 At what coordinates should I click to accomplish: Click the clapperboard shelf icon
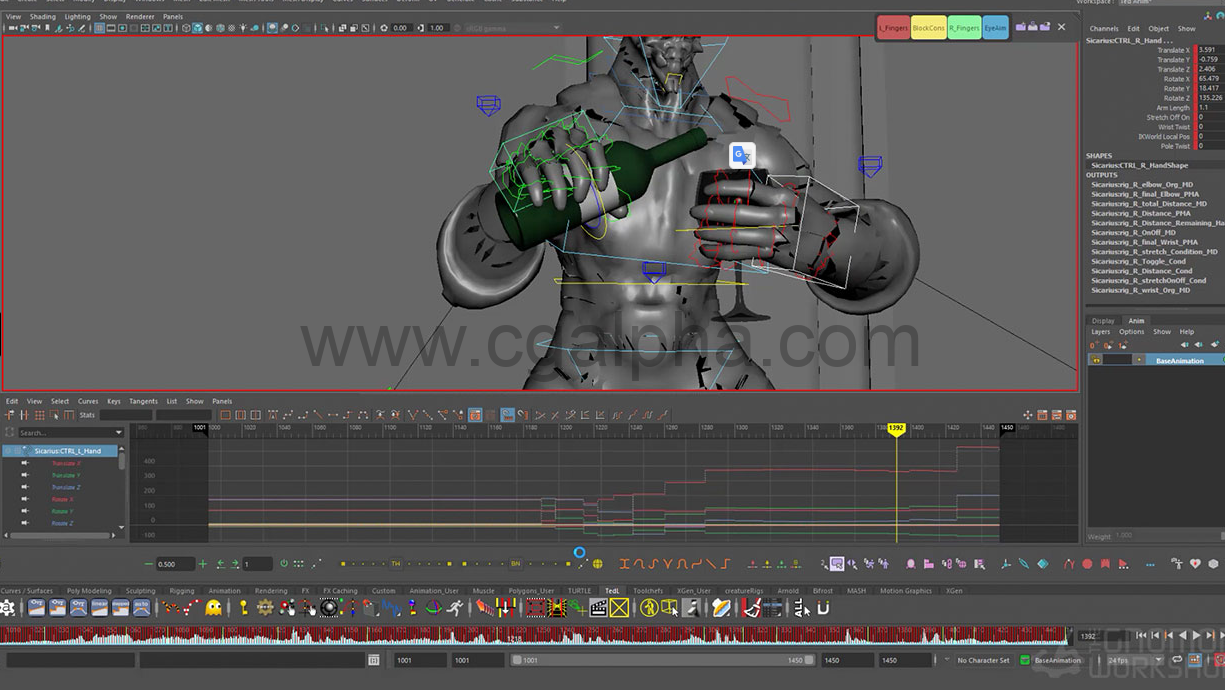click(x=599, y=608)
